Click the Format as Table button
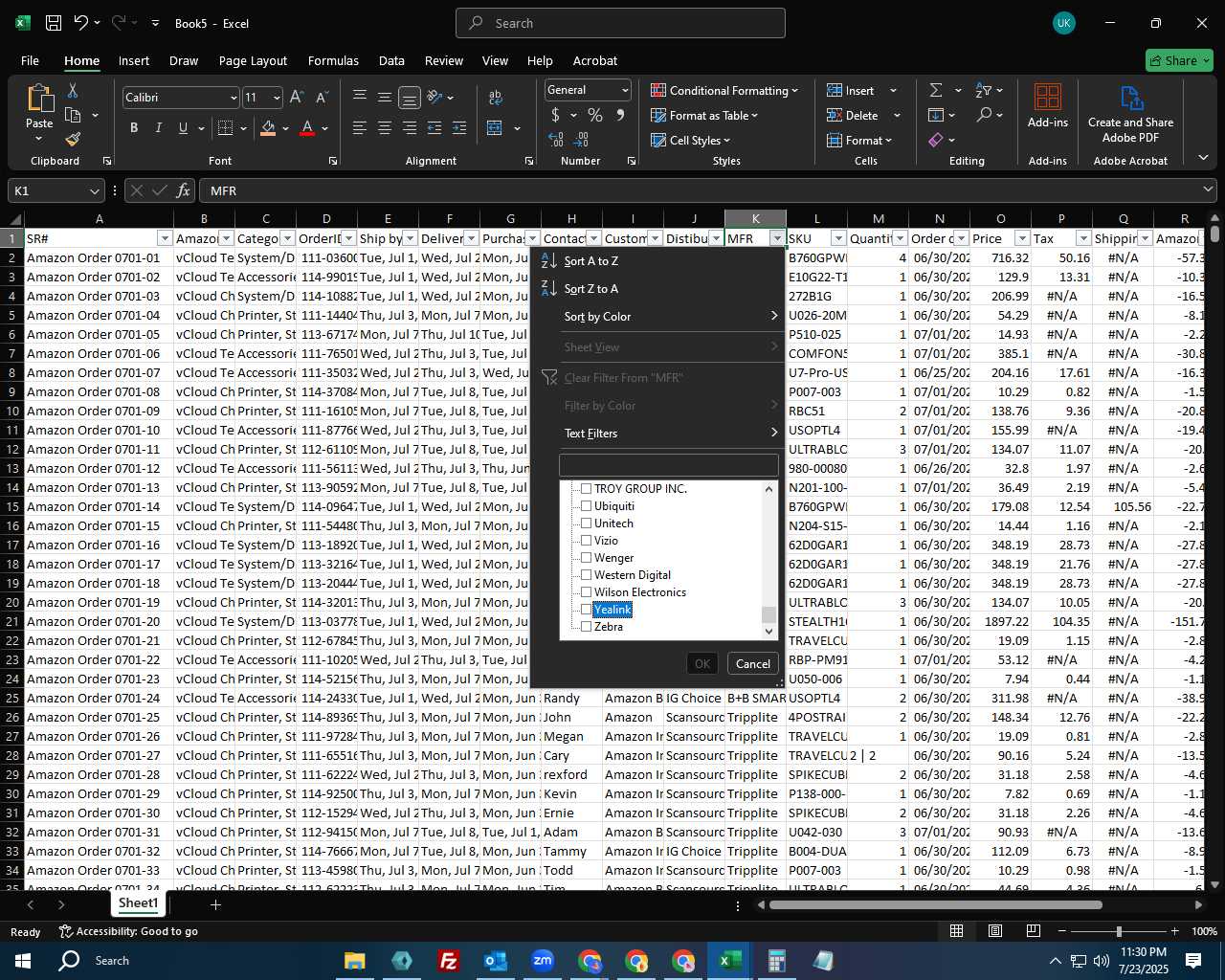The image size is (1225, 980). (704, 115)
